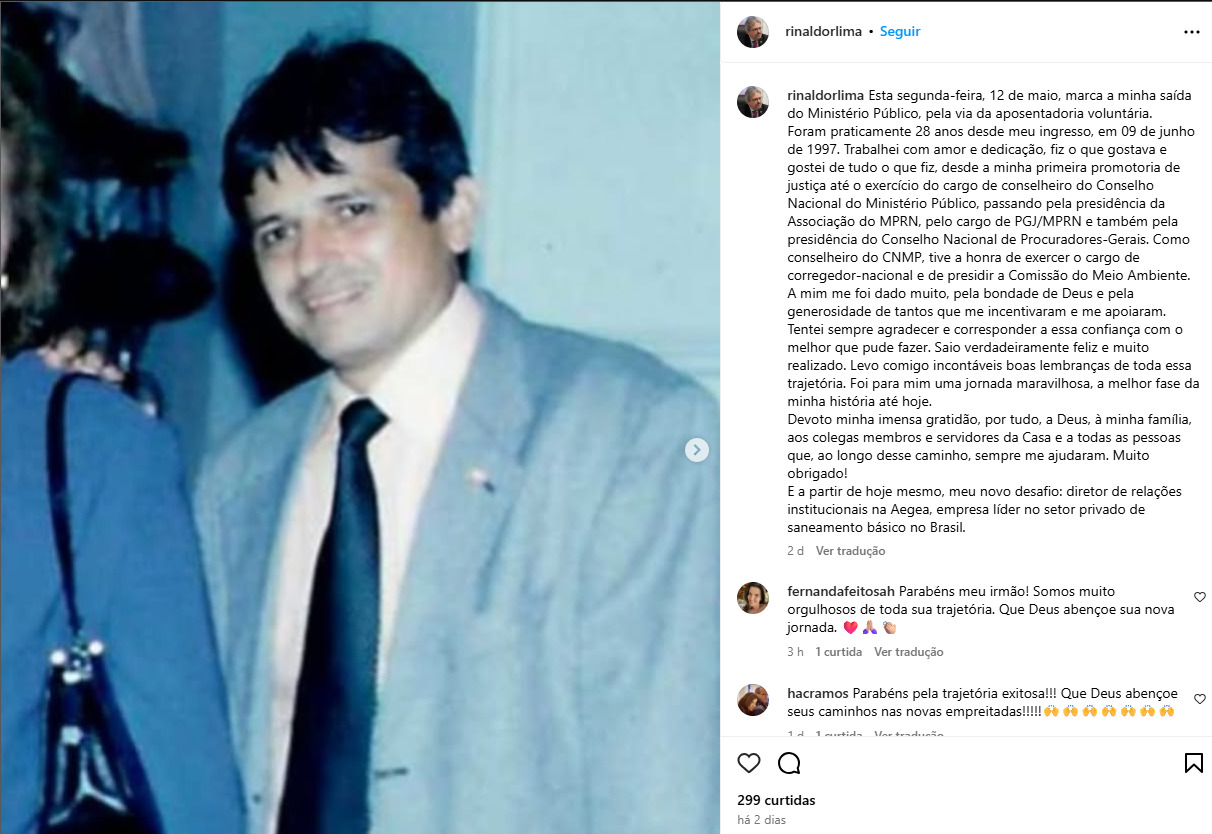View the 299 curtidas likes list

click(x=776, y=800)
